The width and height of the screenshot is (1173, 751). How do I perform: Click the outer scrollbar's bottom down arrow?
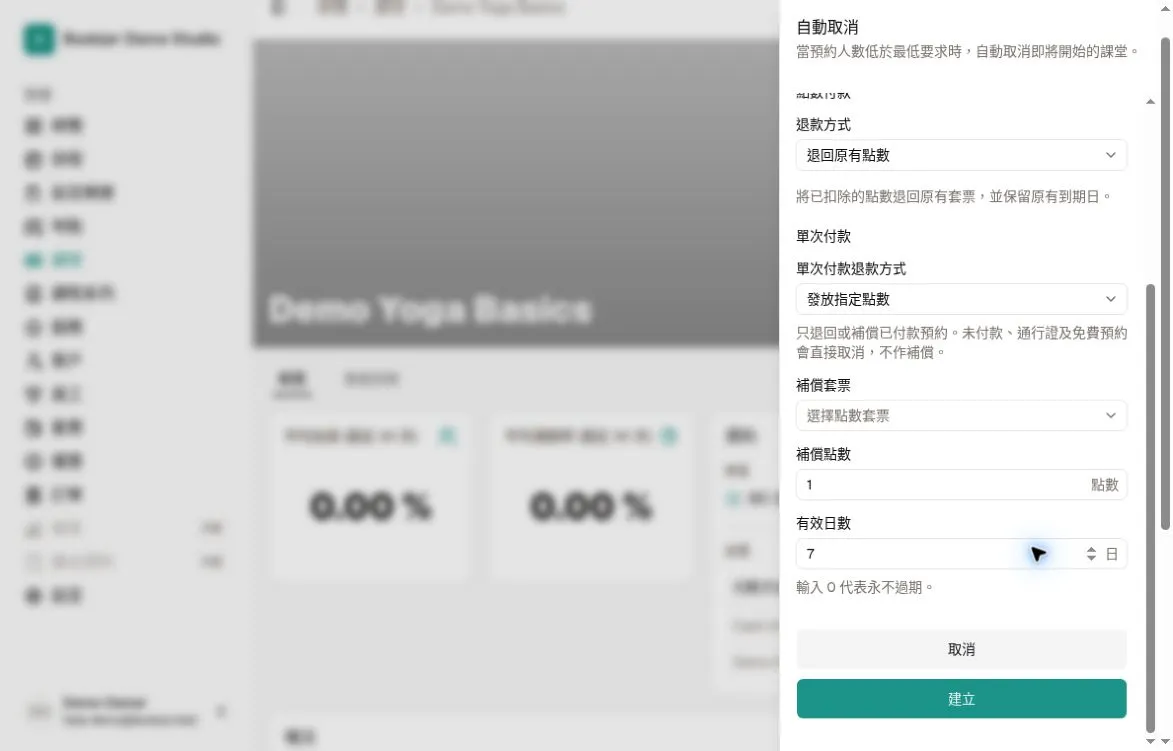click(1165, 741)
